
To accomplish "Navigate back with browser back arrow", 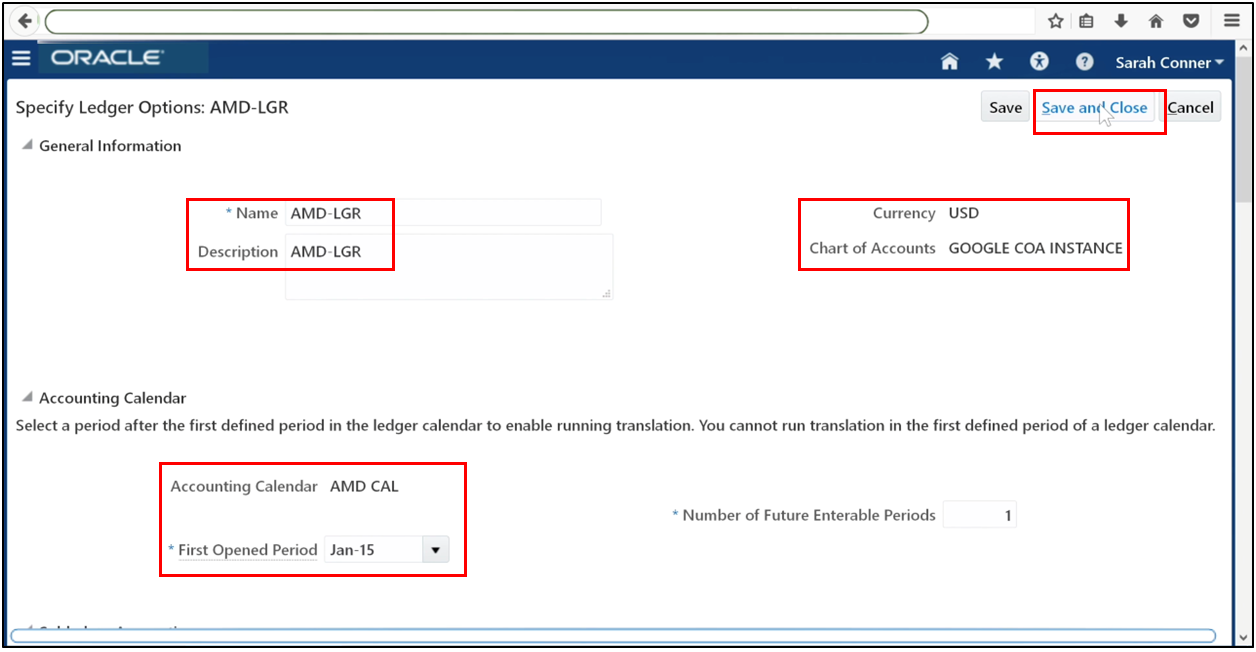I will click(x=23, y=20).
